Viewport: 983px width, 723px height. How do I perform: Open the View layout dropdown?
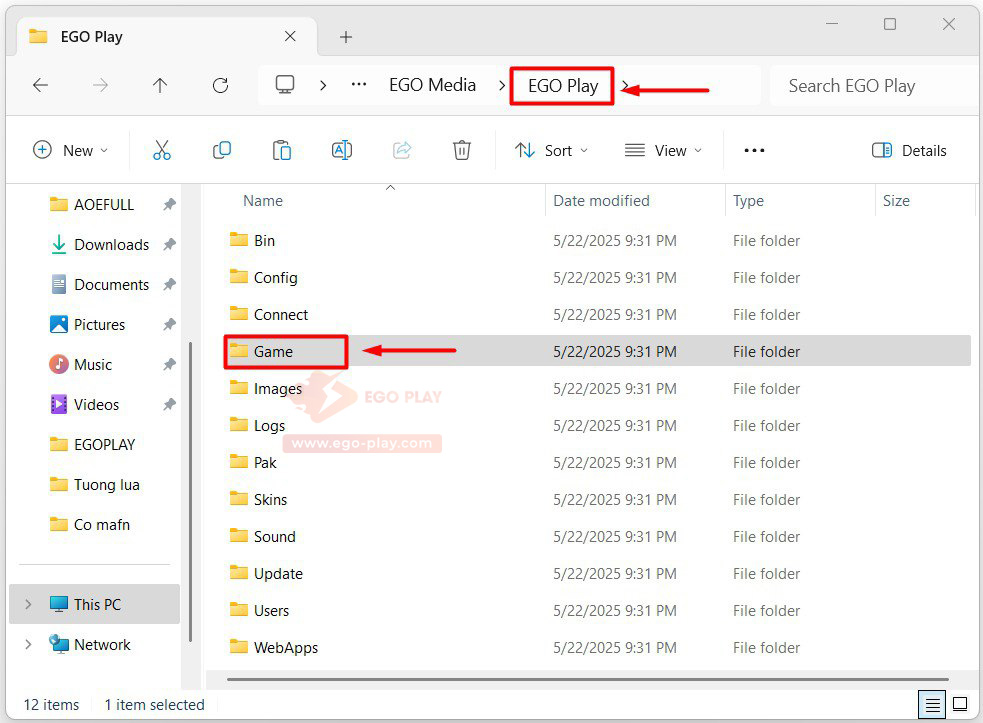pyautogui.click(x=663, y=150)
